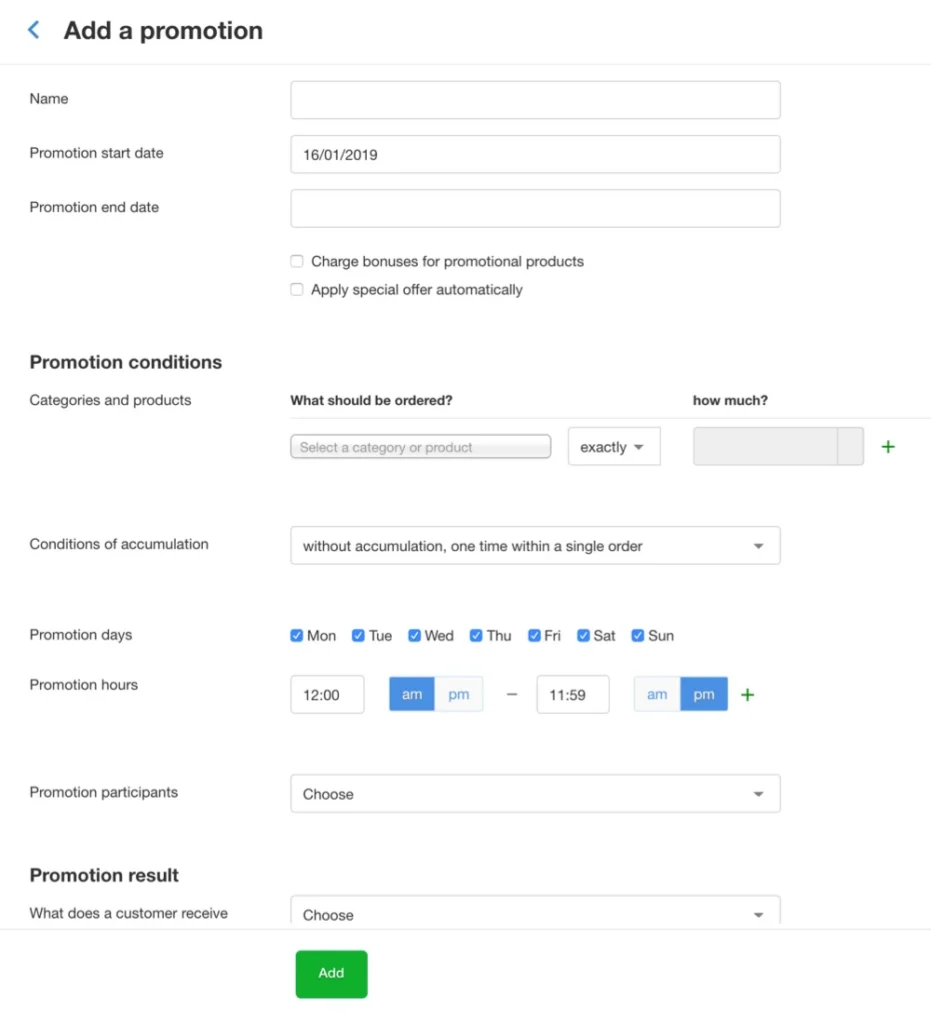
Task: Expand Conditions of accumulation dropdown
Action: pos(535,546)
